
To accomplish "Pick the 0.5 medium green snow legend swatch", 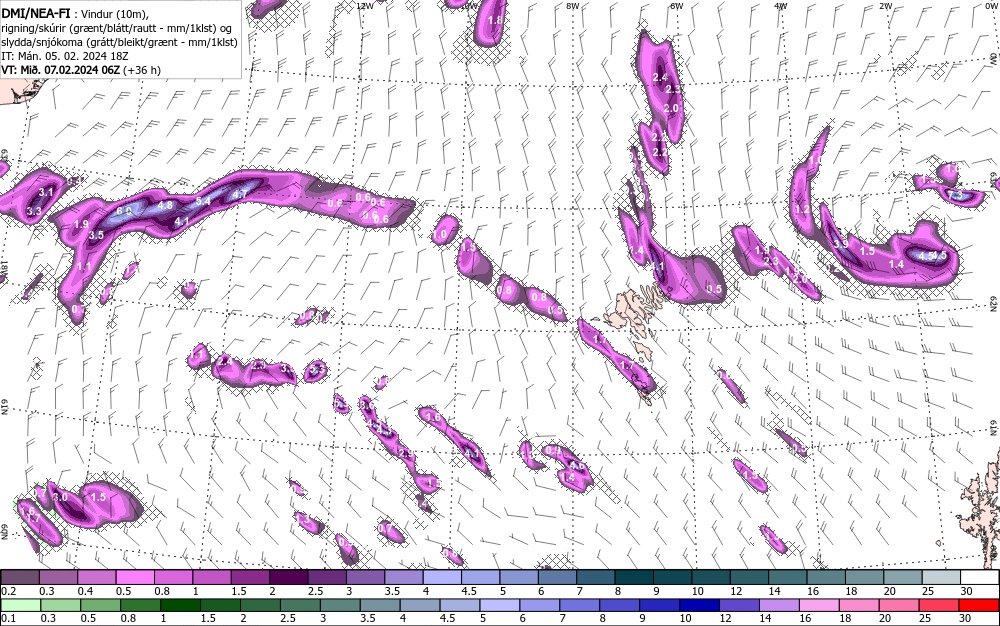I will tap(100, 605).
